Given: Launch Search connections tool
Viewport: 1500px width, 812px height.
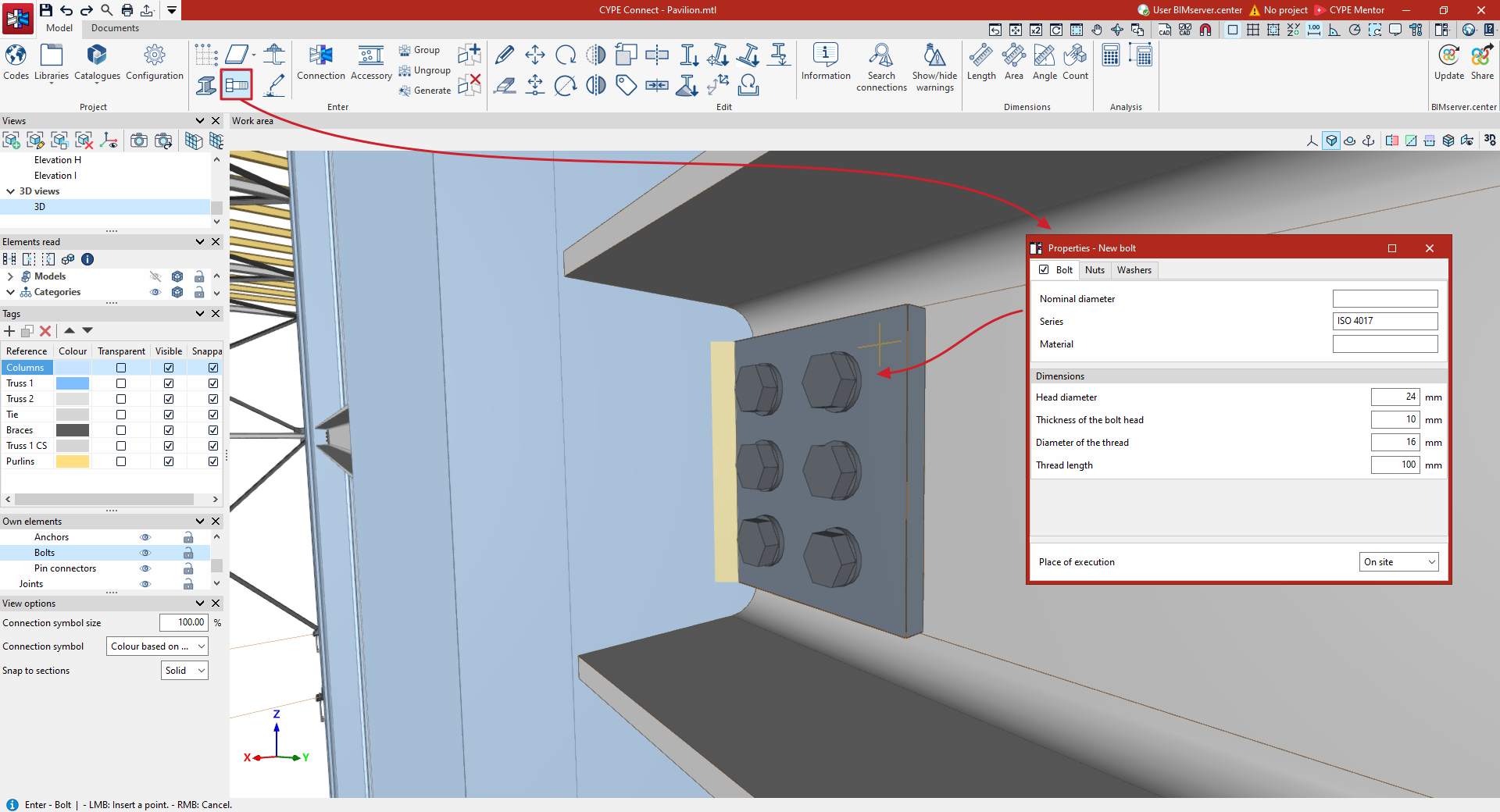Looking at the screenshot, I should [x=881, y=68].
